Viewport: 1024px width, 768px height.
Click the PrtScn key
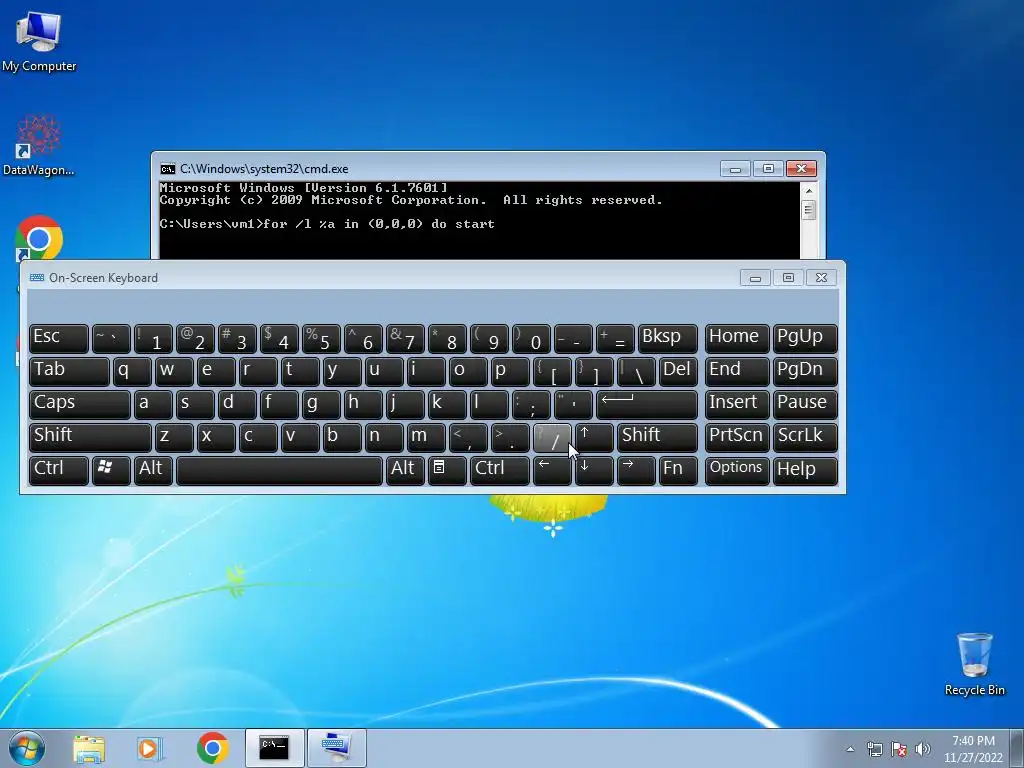(x=737, y=438)
